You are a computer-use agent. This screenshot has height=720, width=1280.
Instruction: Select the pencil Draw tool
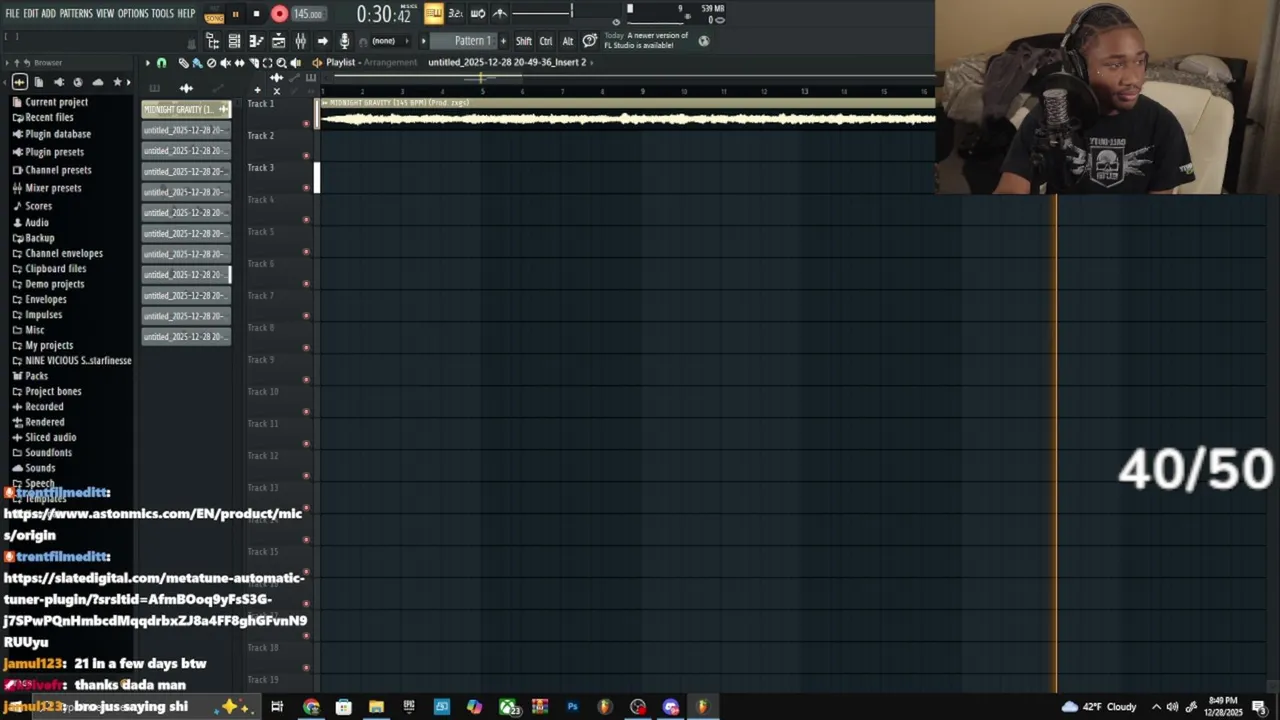click(183, 62)
